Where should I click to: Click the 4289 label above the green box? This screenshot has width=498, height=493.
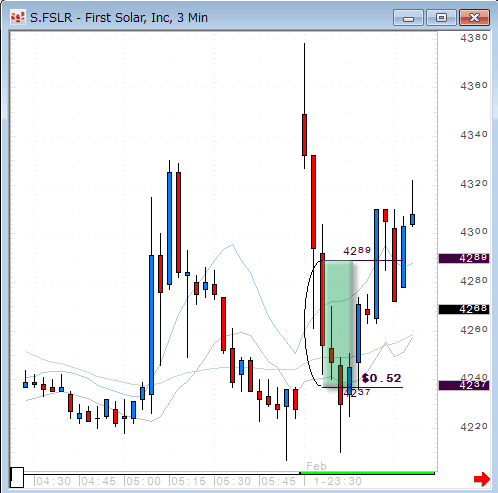(357, 251)
